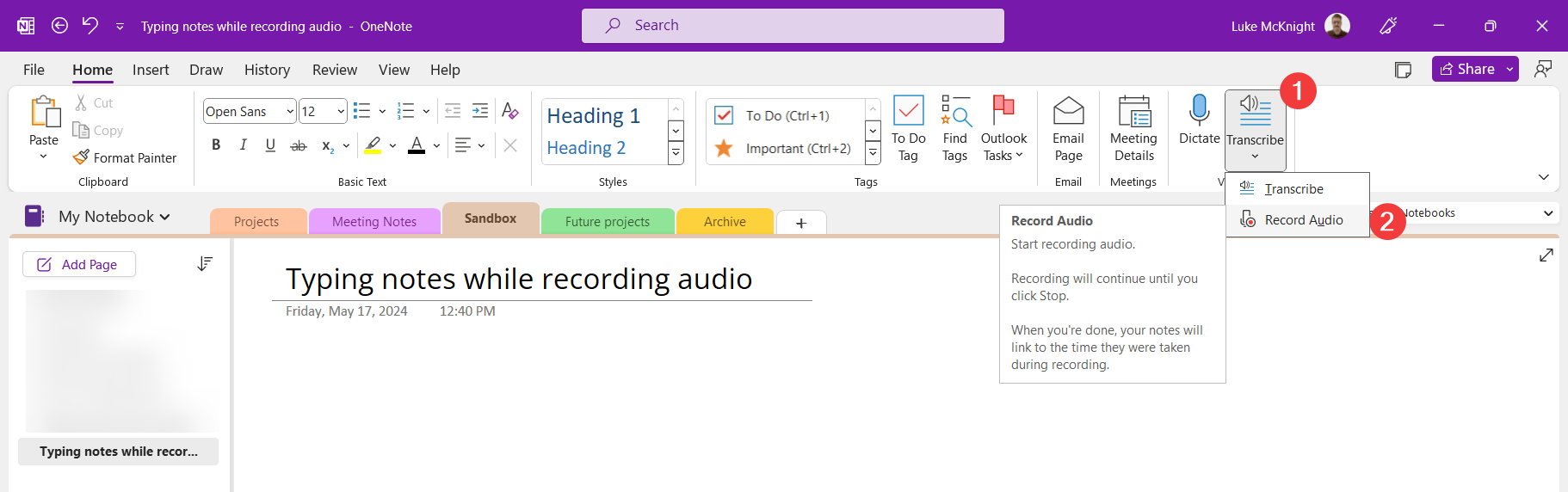Open numbering style dropdown arrow

(426, 111)
